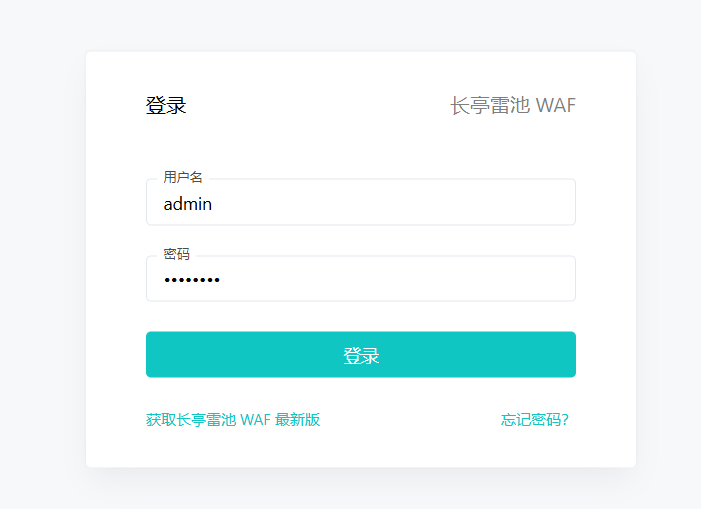The width and height of the screenshot is (701, 509).
Task: Click the 用户名 field label
Action: (183, 177)
